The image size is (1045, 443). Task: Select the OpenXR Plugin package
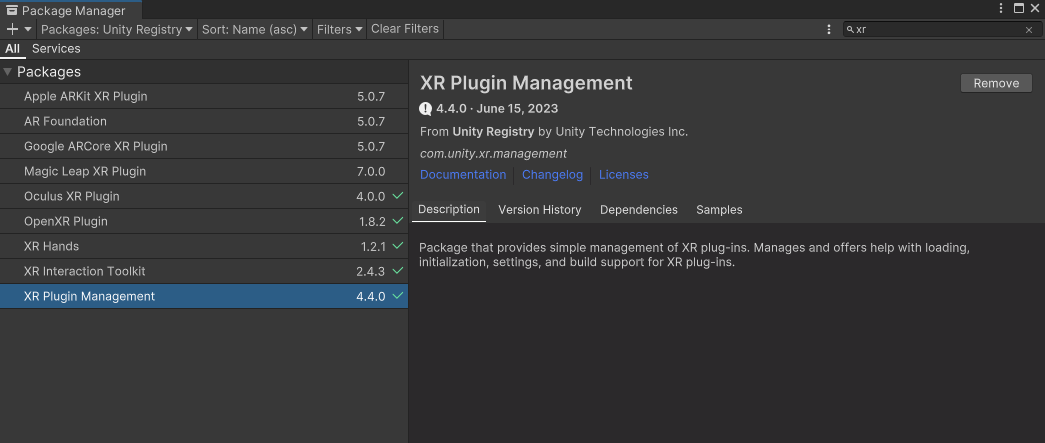(x=204, y=221)
